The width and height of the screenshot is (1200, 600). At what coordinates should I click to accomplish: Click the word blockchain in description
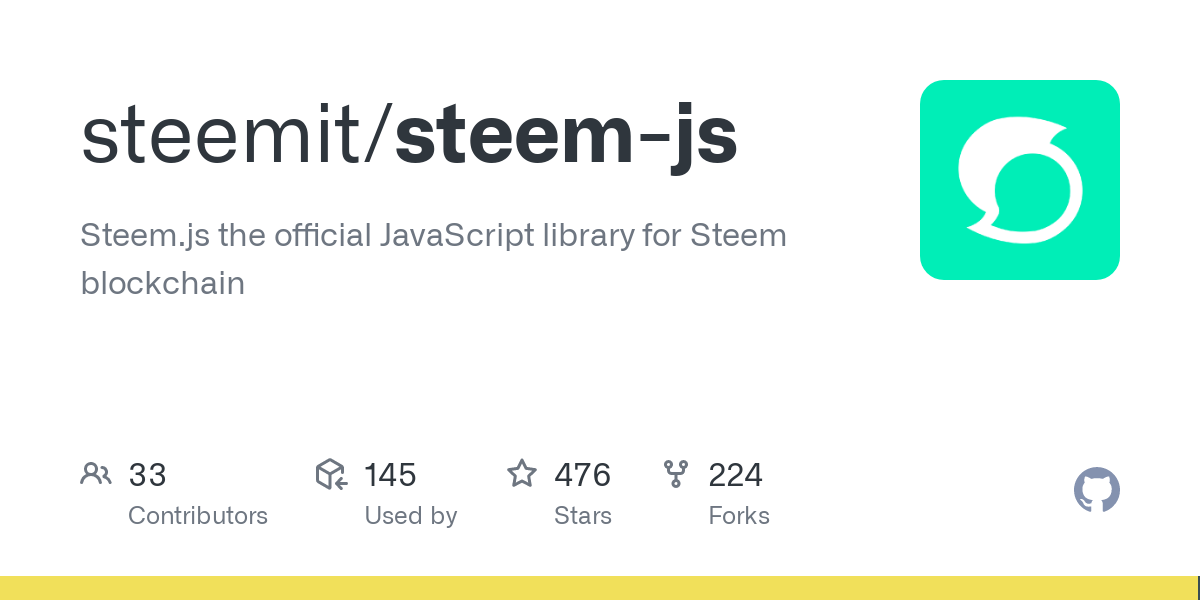pos(162,283)
